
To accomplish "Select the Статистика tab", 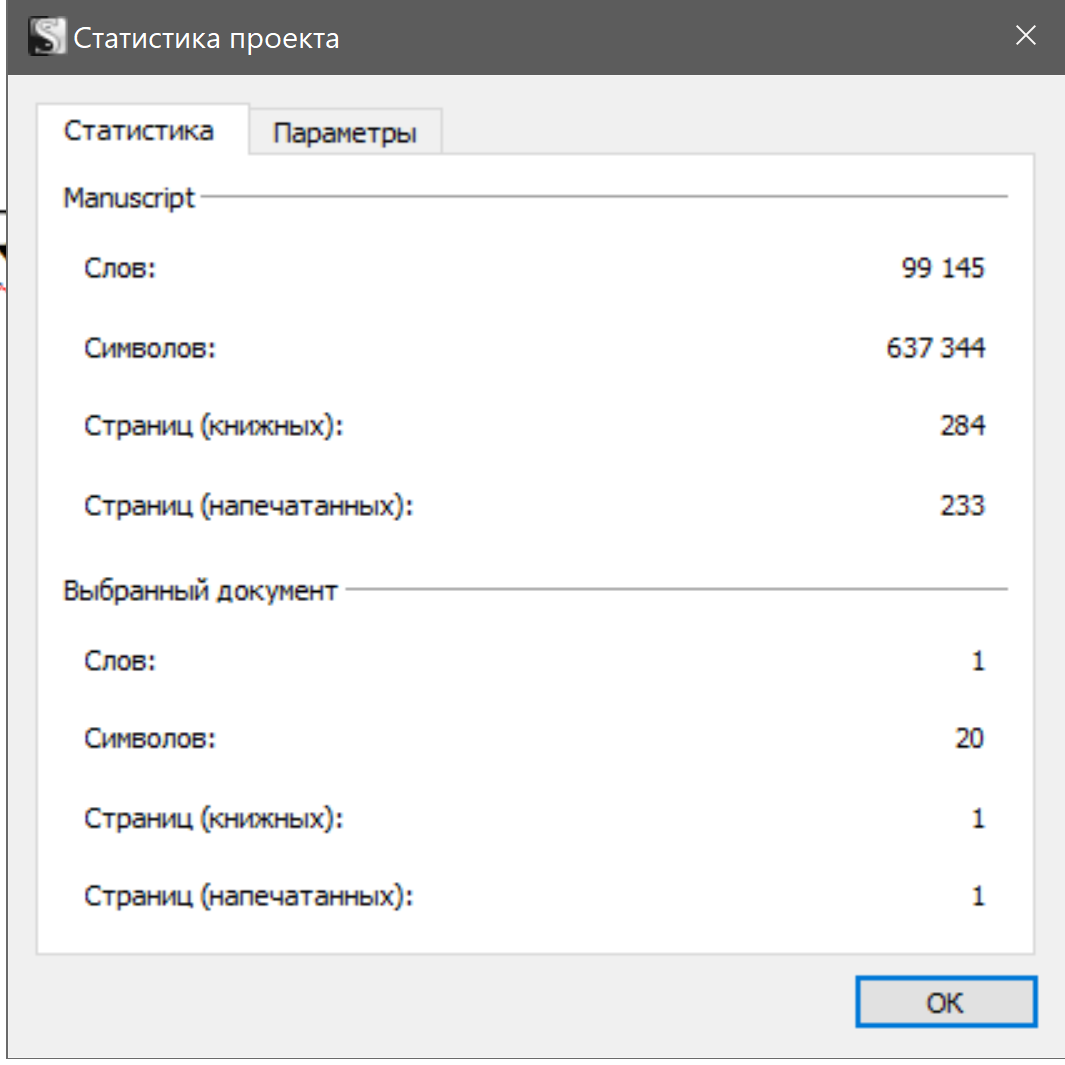I will [x=139, y=131].
